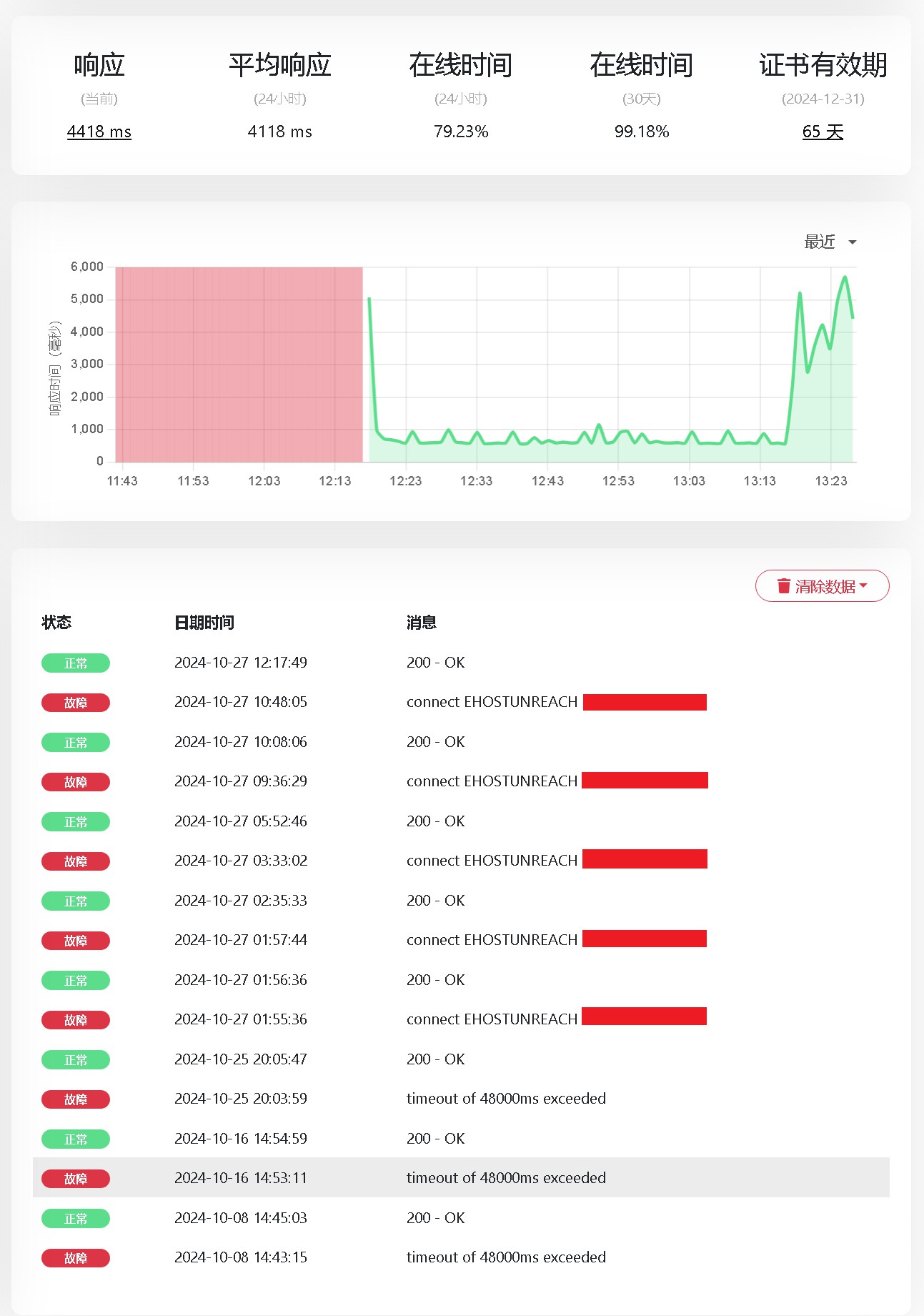
Task: Select the 故障 badge at 2024-10-27 10:48:05
Action: click(76, 703)
